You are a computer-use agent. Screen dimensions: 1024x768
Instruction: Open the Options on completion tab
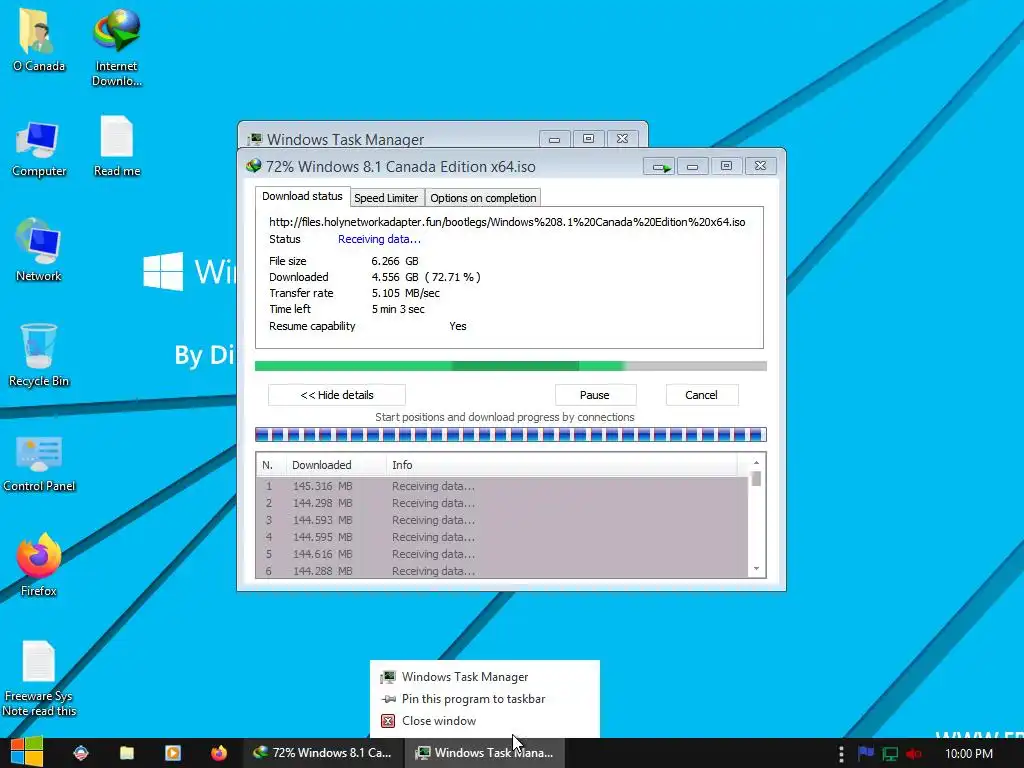pos(483,198)
